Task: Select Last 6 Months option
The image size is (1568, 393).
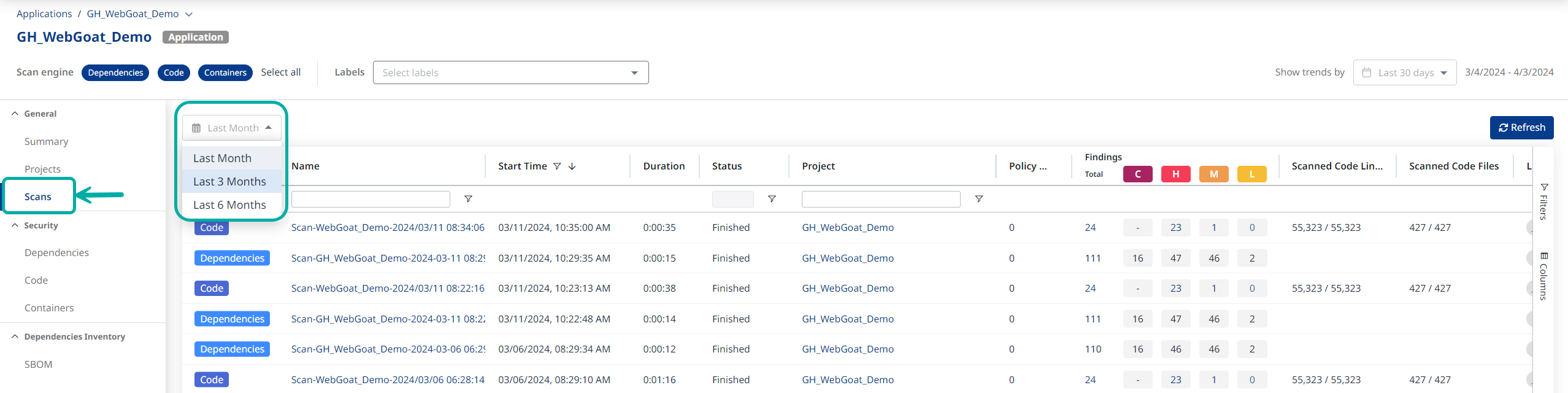Action: point(230,205)
